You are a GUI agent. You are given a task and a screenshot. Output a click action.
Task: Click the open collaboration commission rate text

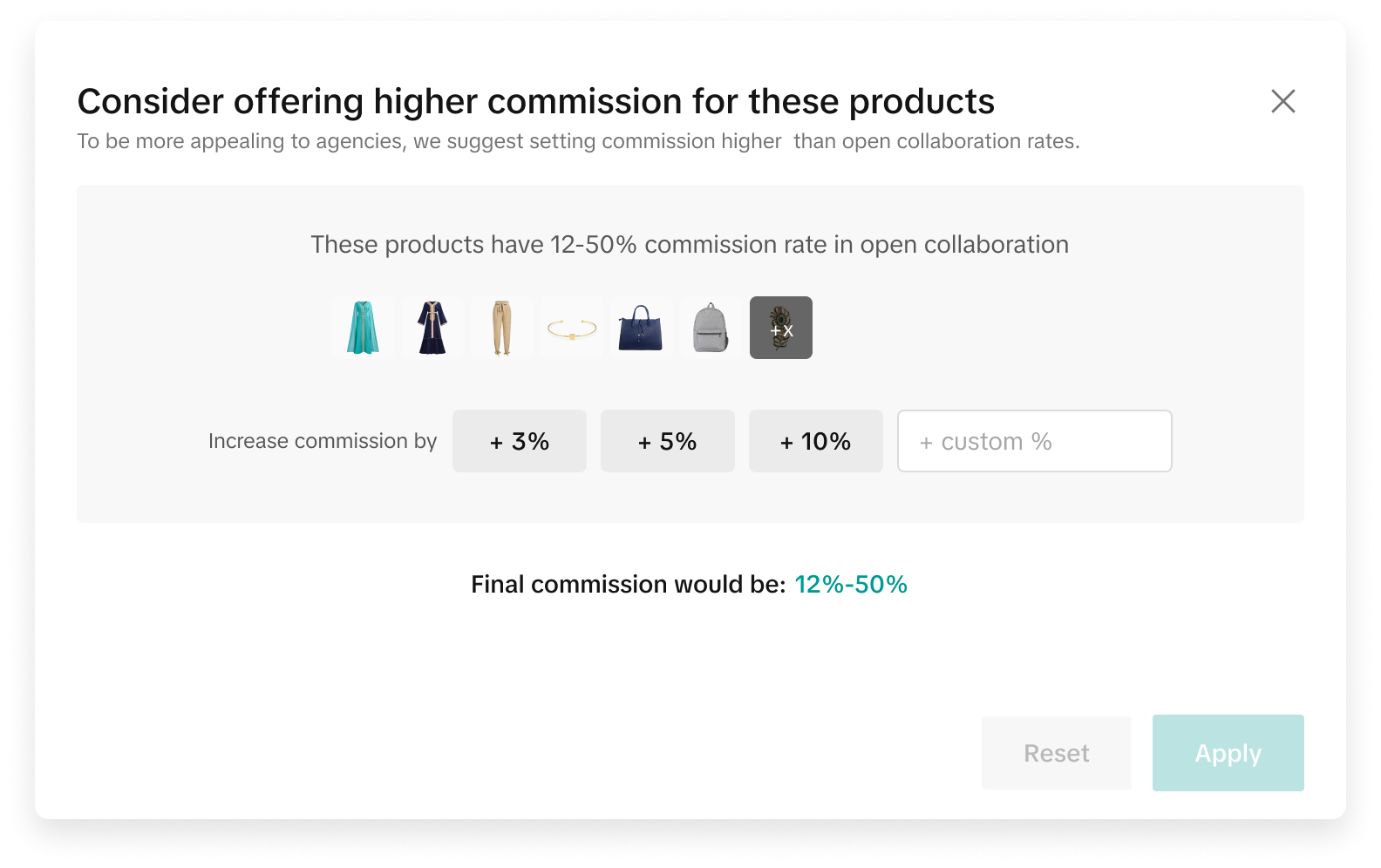pos(690,245)
